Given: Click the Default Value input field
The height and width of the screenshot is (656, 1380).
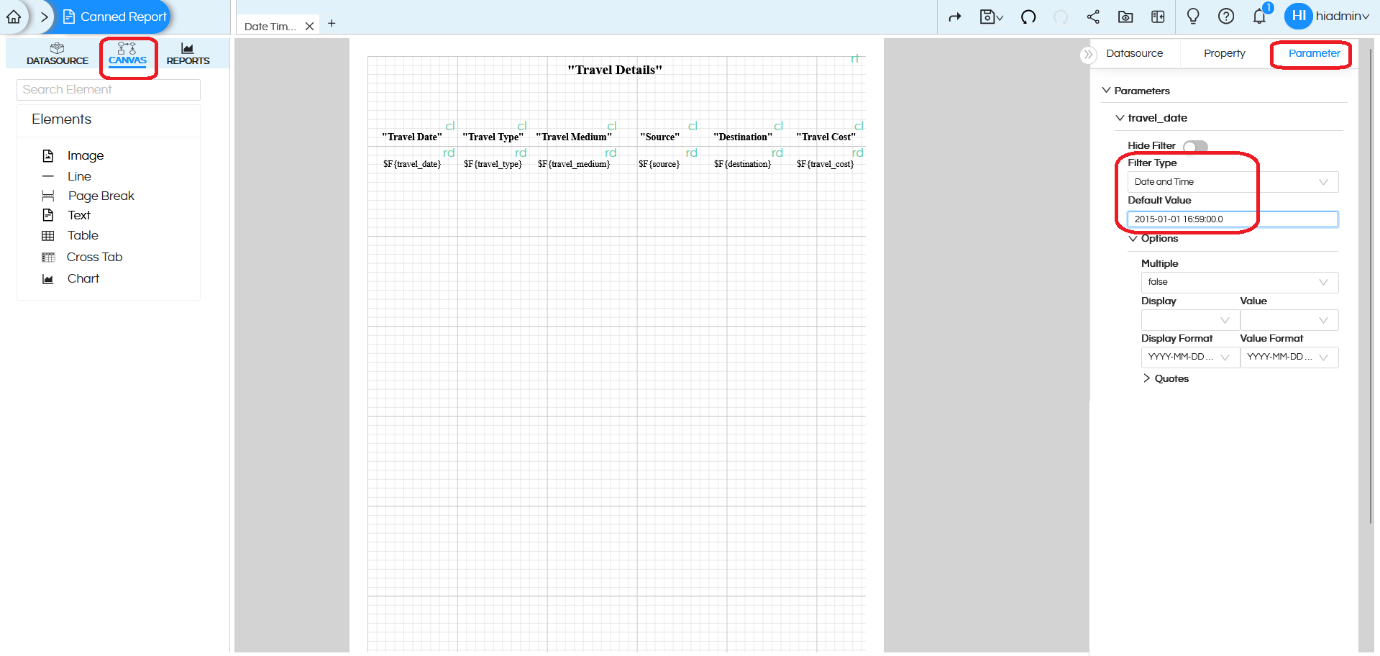Looking at the screenshot, I should click(1231, 218).
